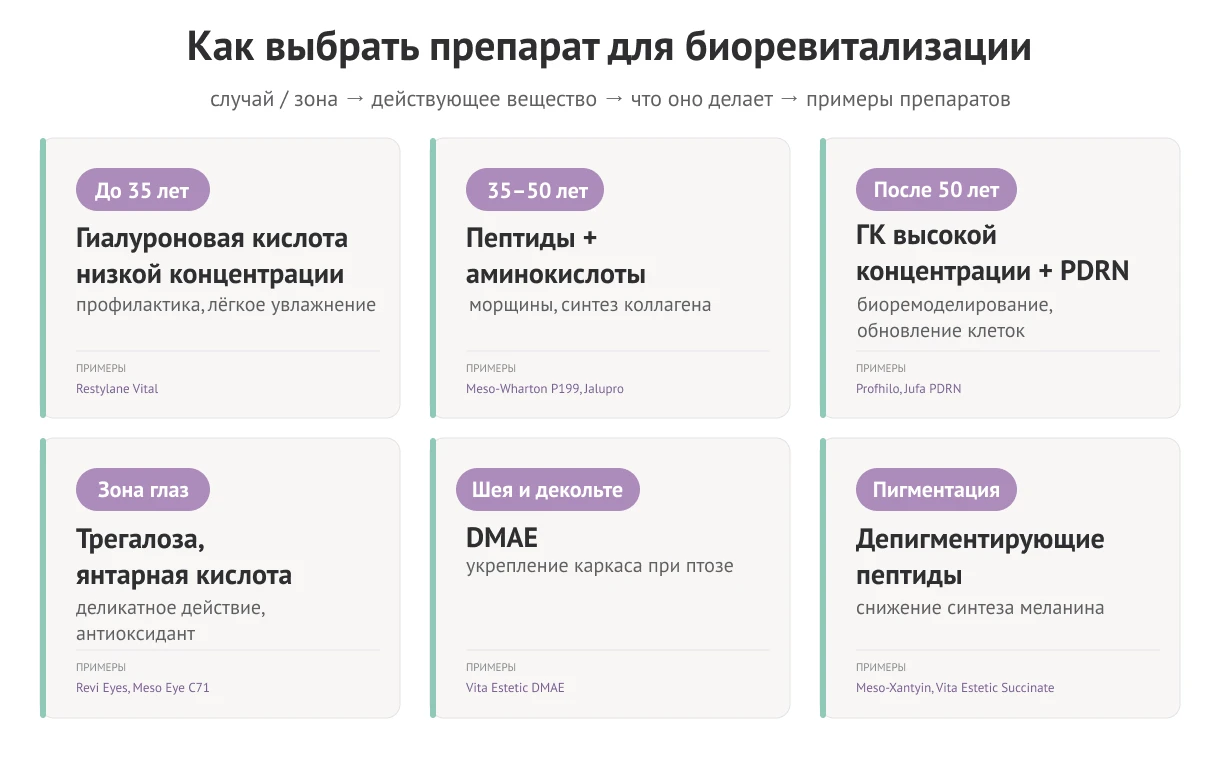Image resolution: width=1220 pixels, height=760 pixels.
Task: Click 'ПРИМЕРЫ' label in 'Шея и декольте' card
Action: coord(491,667)
